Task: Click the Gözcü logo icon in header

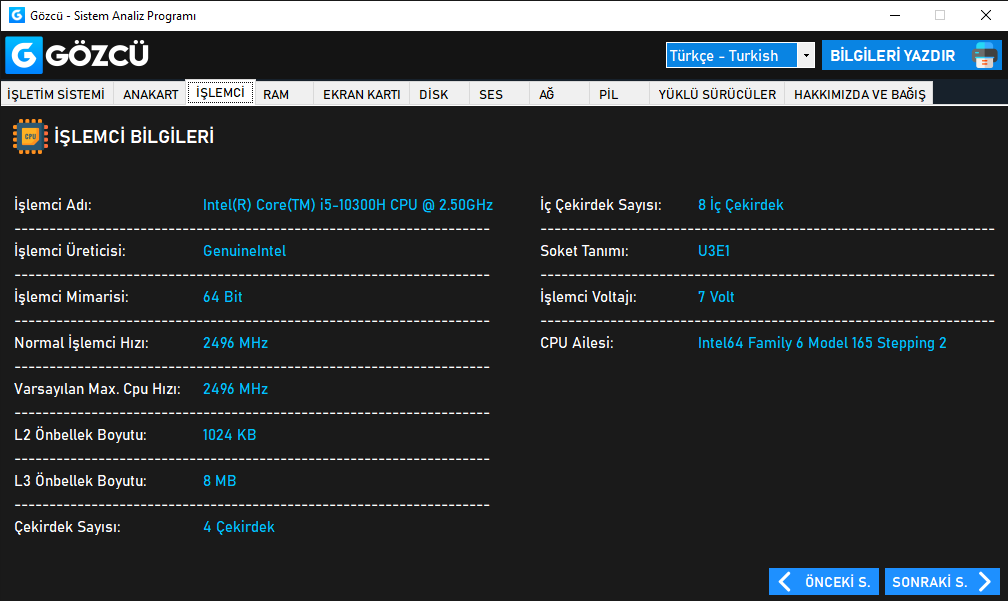Action: pyautogui.click(x=24, y=55)
